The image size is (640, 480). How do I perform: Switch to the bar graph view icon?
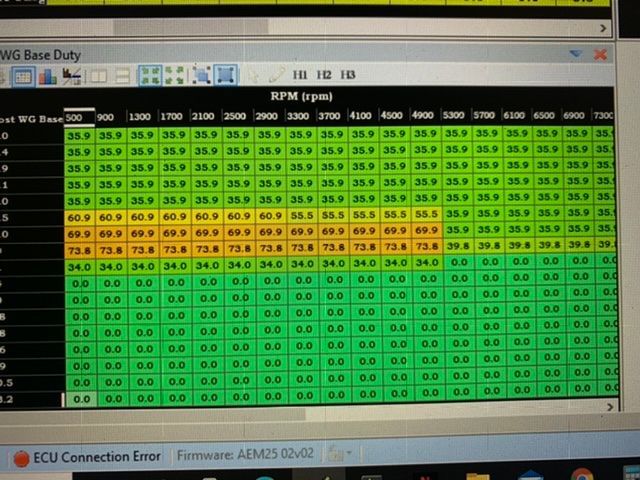coord(47,76)
